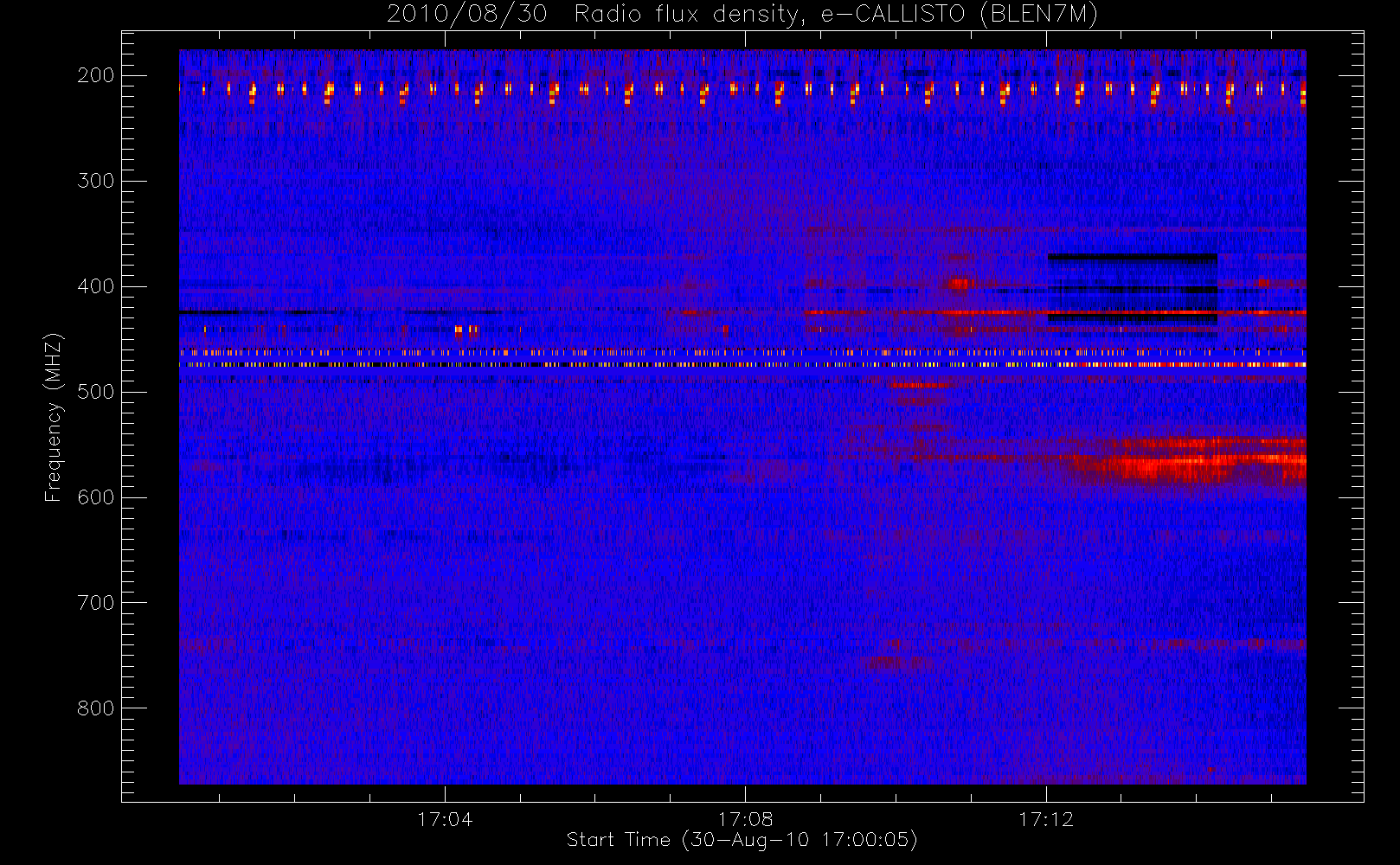The height and width of the screenshot is (865, 1400).
Task: Click the '600' frequency tick label
Action: tap(96, 497)
